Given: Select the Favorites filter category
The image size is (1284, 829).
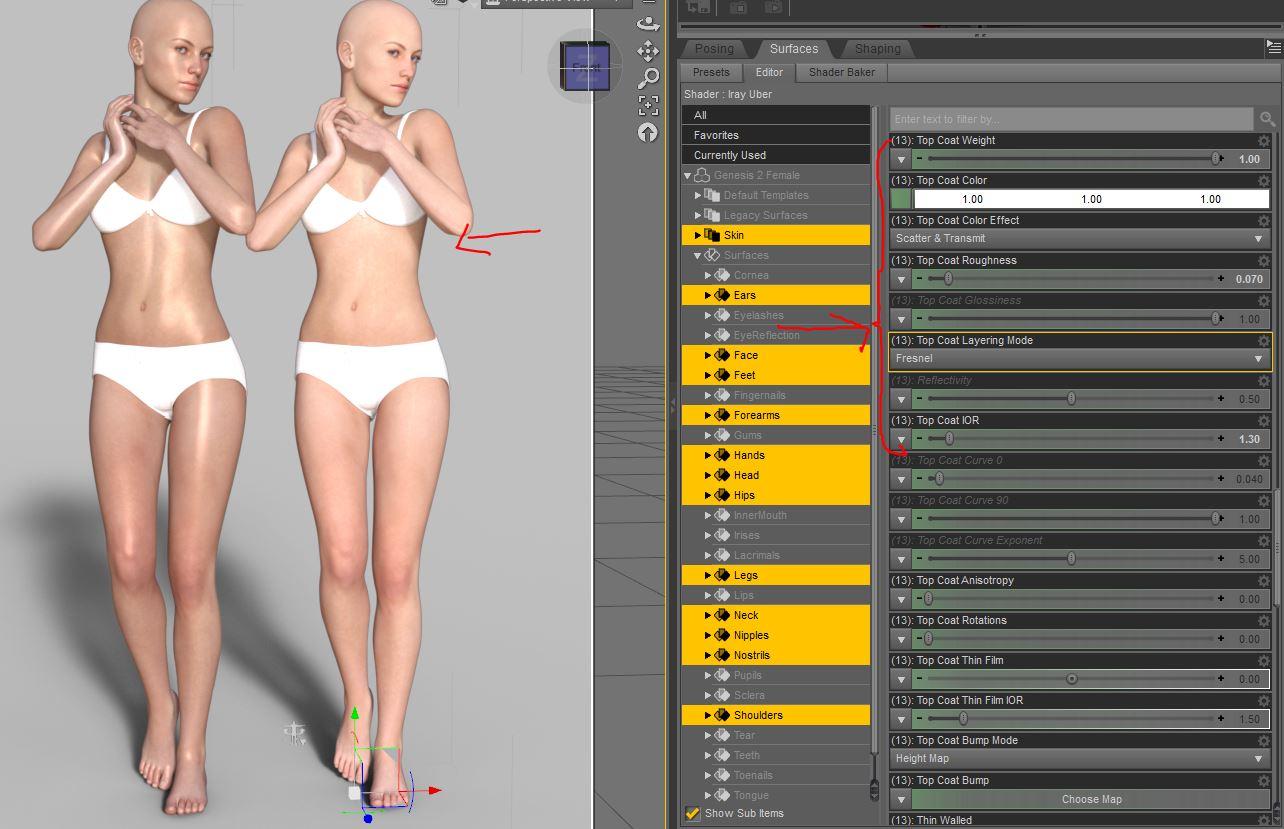Looking at the screenshot, I should pos(776,135).
